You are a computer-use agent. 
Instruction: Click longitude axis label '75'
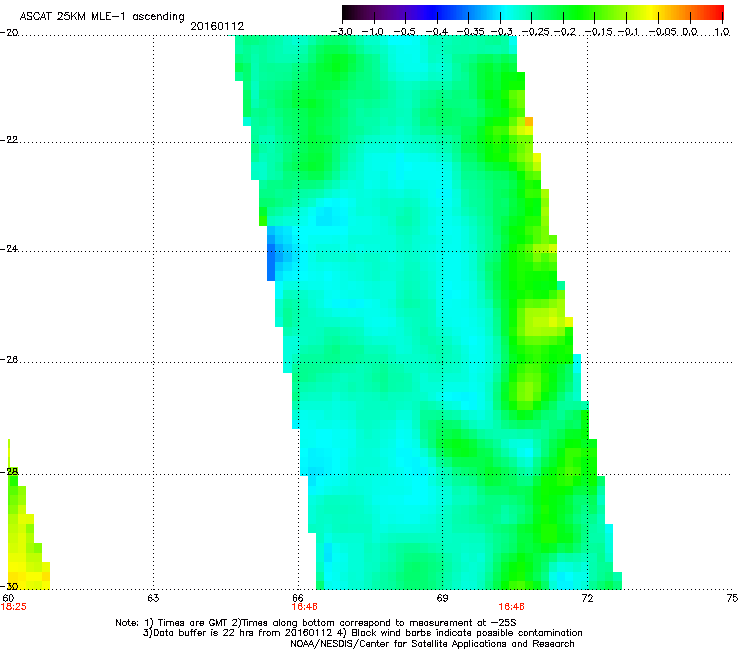tap(732, 598)
